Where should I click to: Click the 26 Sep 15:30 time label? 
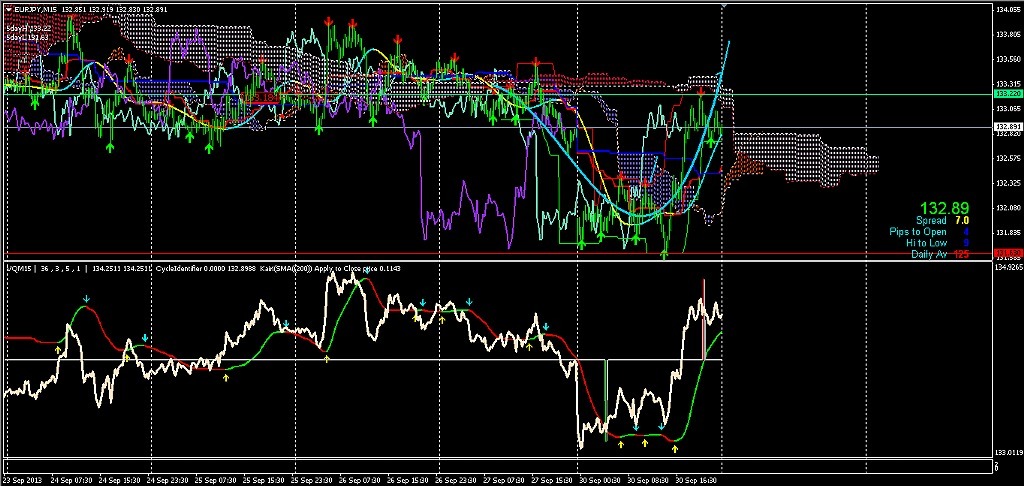[410, 479]
